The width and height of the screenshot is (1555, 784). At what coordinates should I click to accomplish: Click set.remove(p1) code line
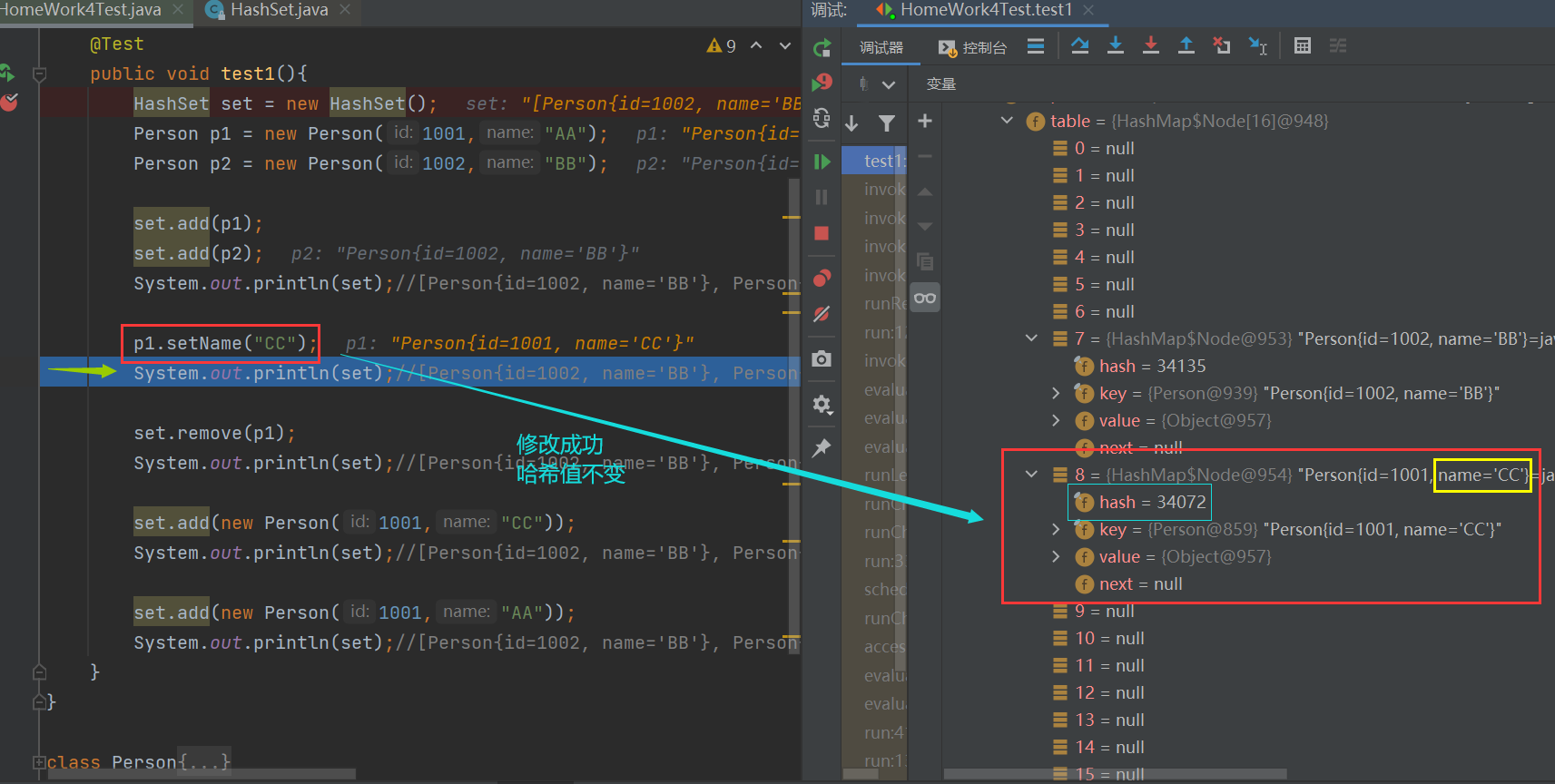click(x=214, y=433)
